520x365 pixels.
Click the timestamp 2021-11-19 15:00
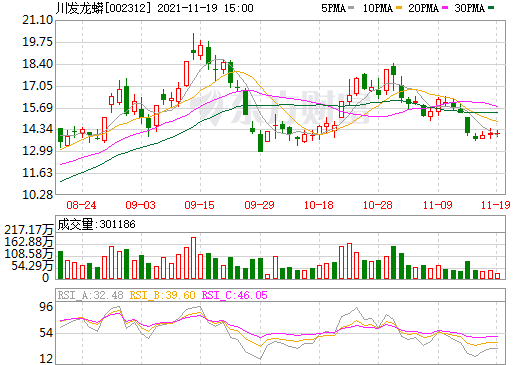pos(205,8)
